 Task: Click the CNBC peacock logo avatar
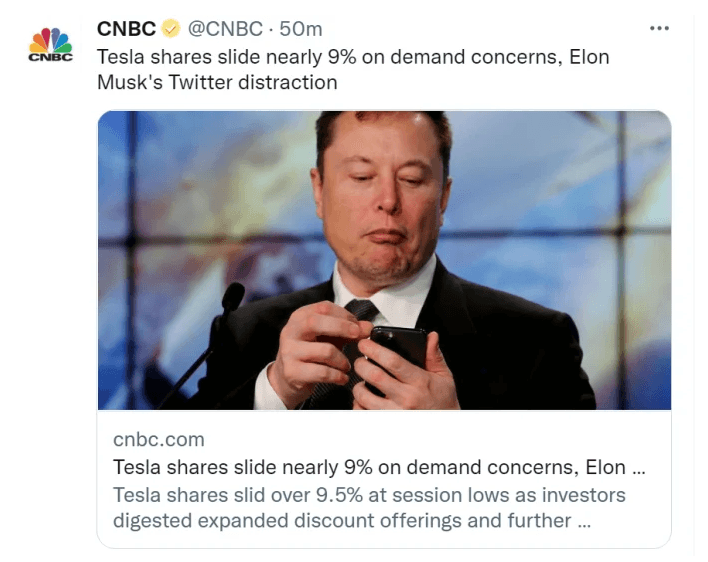point(50,45)
